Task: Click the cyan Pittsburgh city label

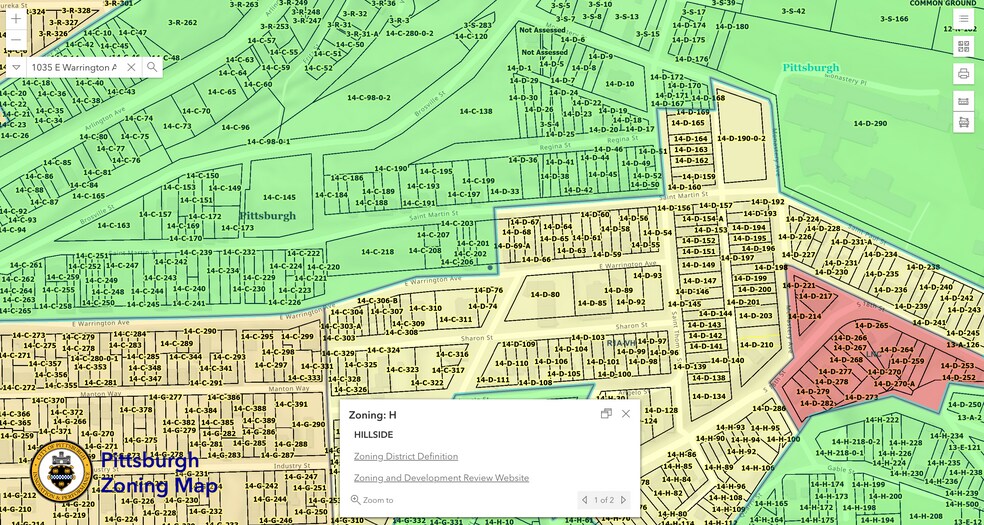Action: [x=811, y=68]
